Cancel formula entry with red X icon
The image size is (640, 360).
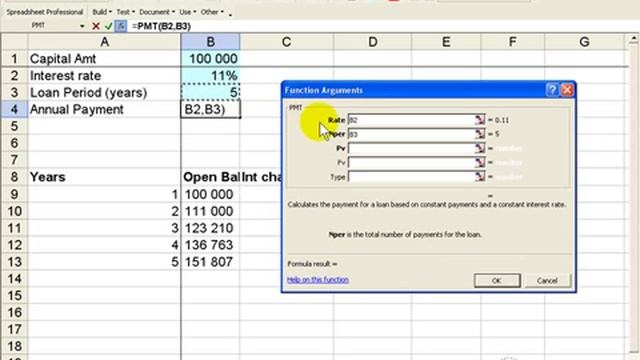pyautogui.click(x=96, y=26)
